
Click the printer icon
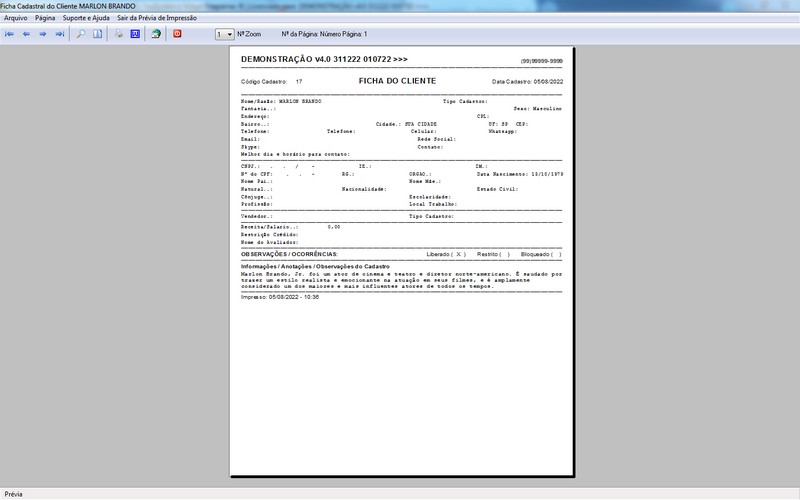[118, 34]
